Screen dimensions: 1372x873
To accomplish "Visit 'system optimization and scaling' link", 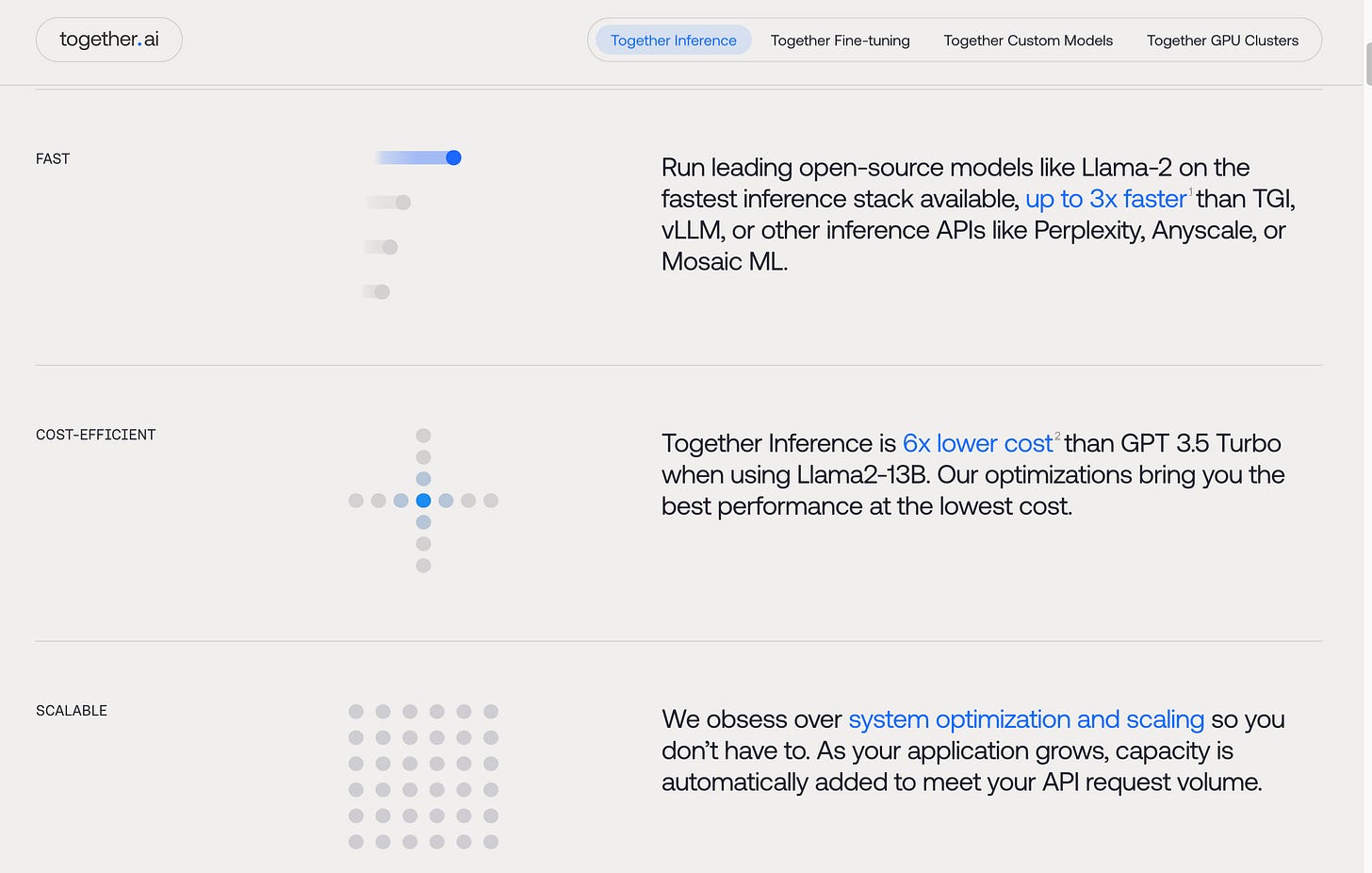I will (x=1025, y=719).
